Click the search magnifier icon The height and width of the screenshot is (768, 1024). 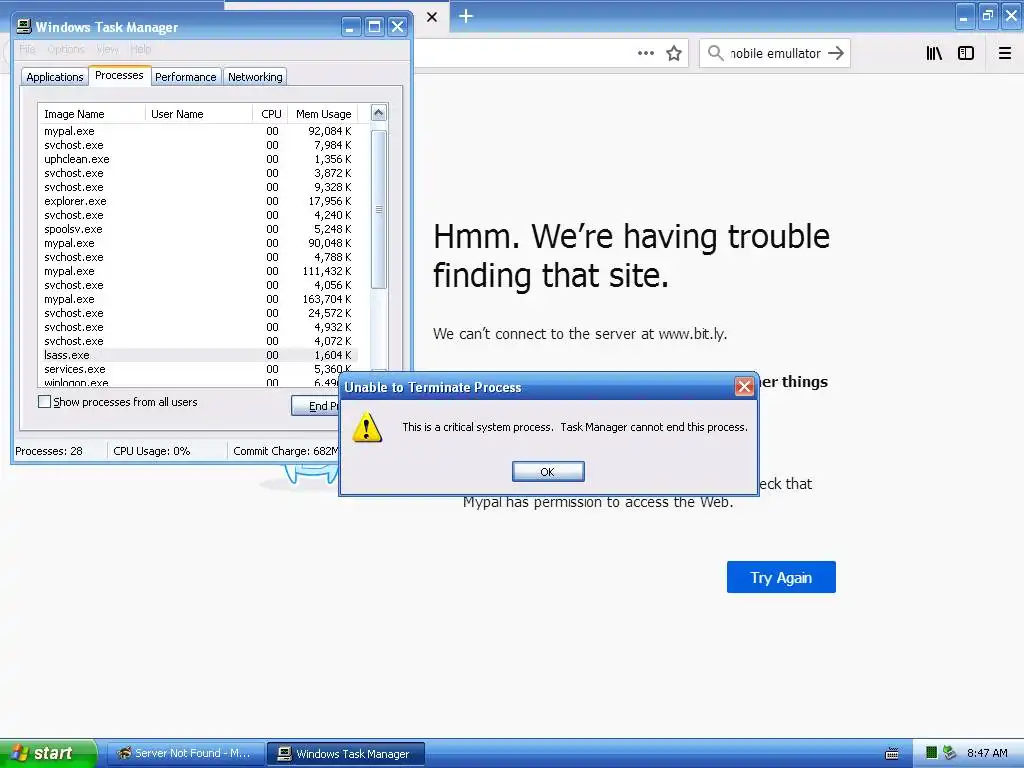715,53
